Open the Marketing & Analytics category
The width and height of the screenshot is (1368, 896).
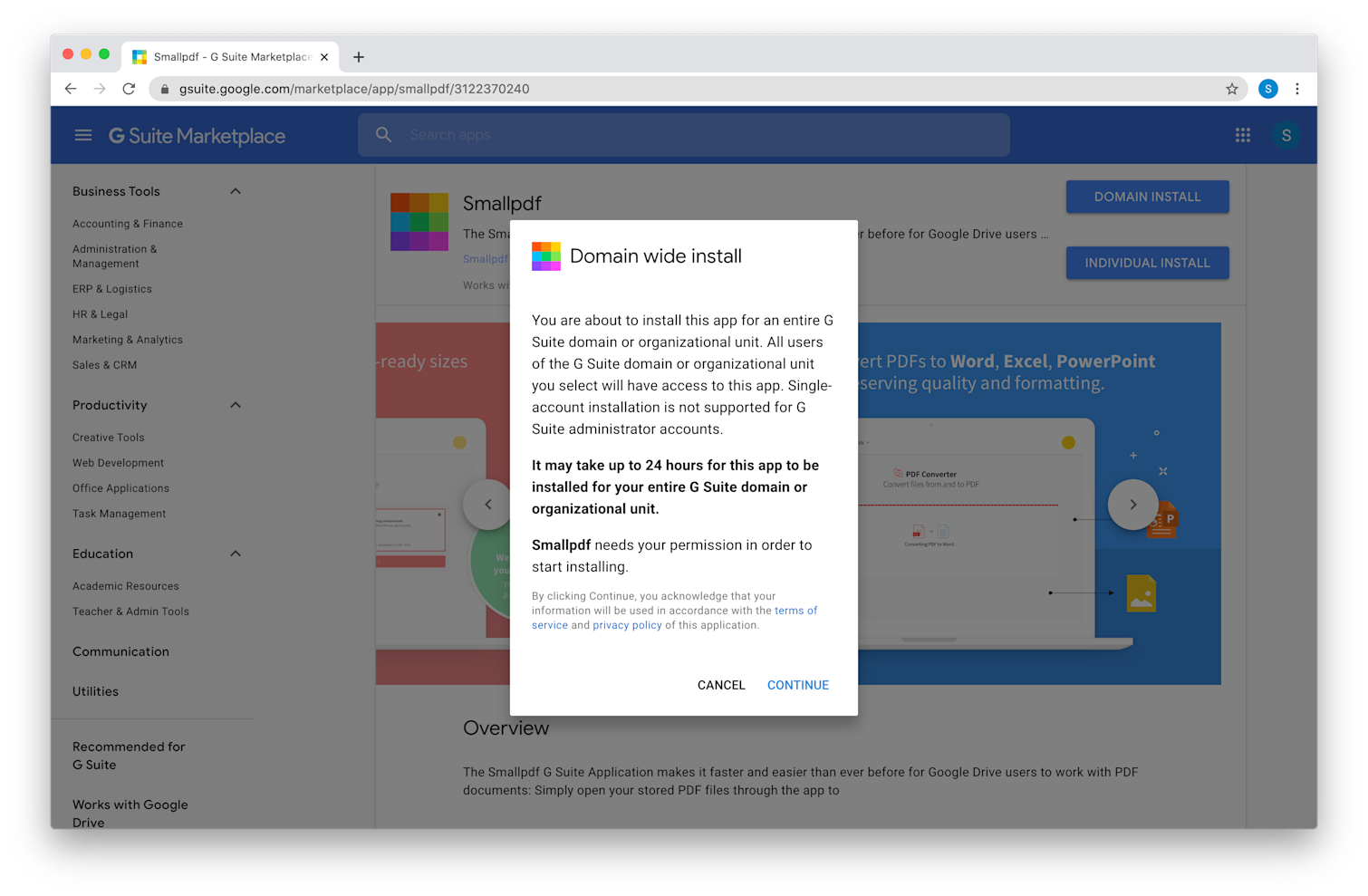128,340
